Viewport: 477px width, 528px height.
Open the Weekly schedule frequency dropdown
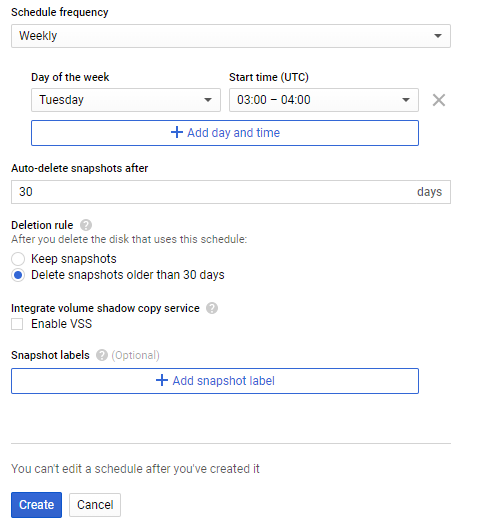231,36
